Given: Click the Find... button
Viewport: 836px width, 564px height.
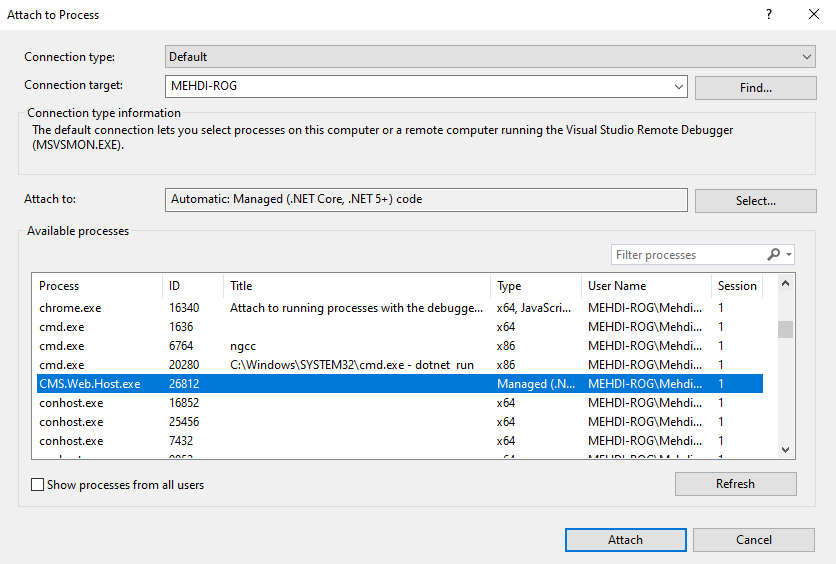Looking at the screenshot, I should [755, 88].
